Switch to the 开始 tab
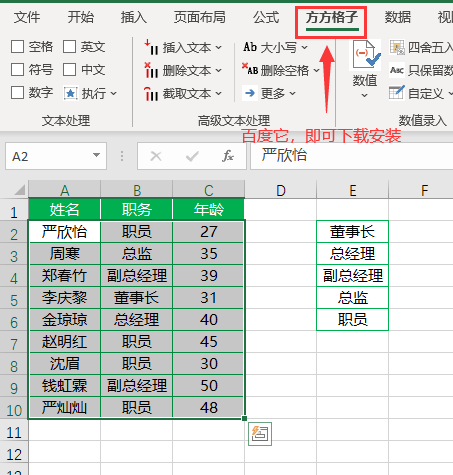The width and height of the screenshot is (453, 475). point(81,17)
